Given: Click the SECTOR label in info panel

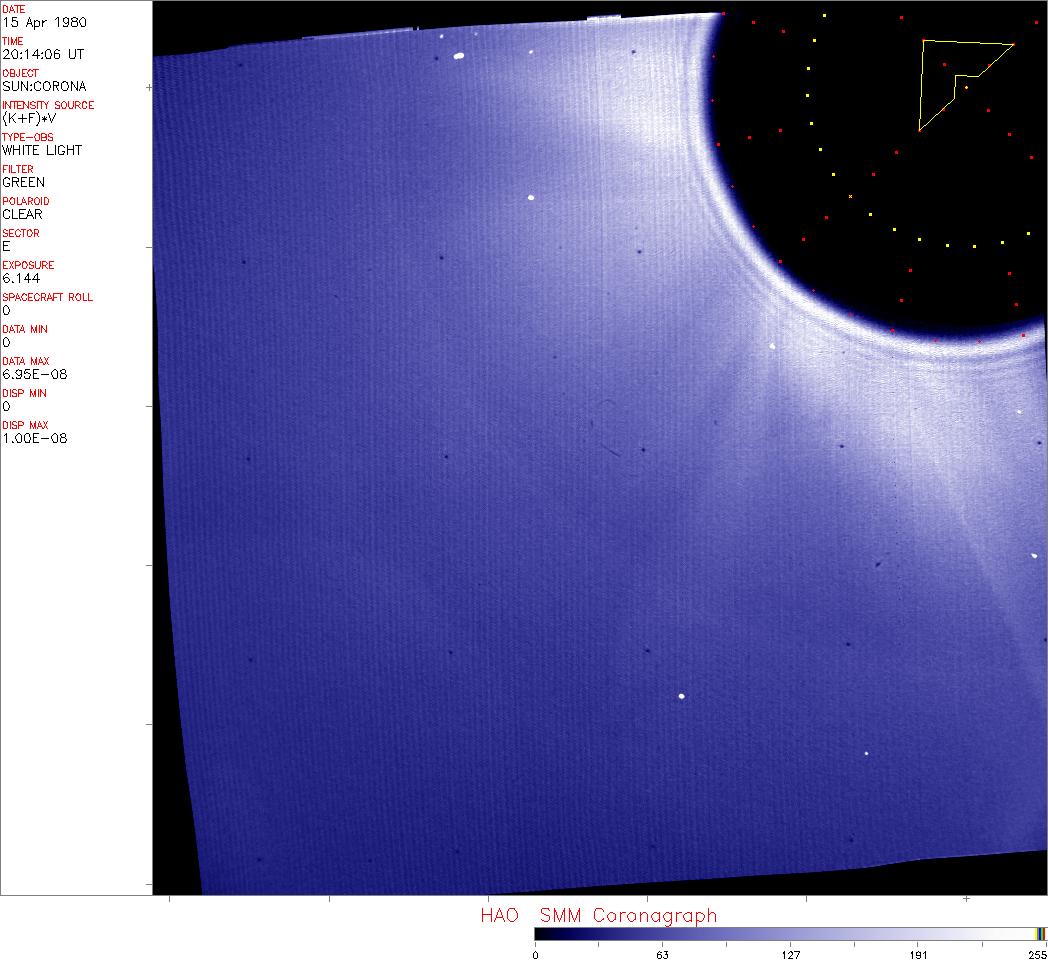Looking at the screenshot, I should click(x=21, y=233).
